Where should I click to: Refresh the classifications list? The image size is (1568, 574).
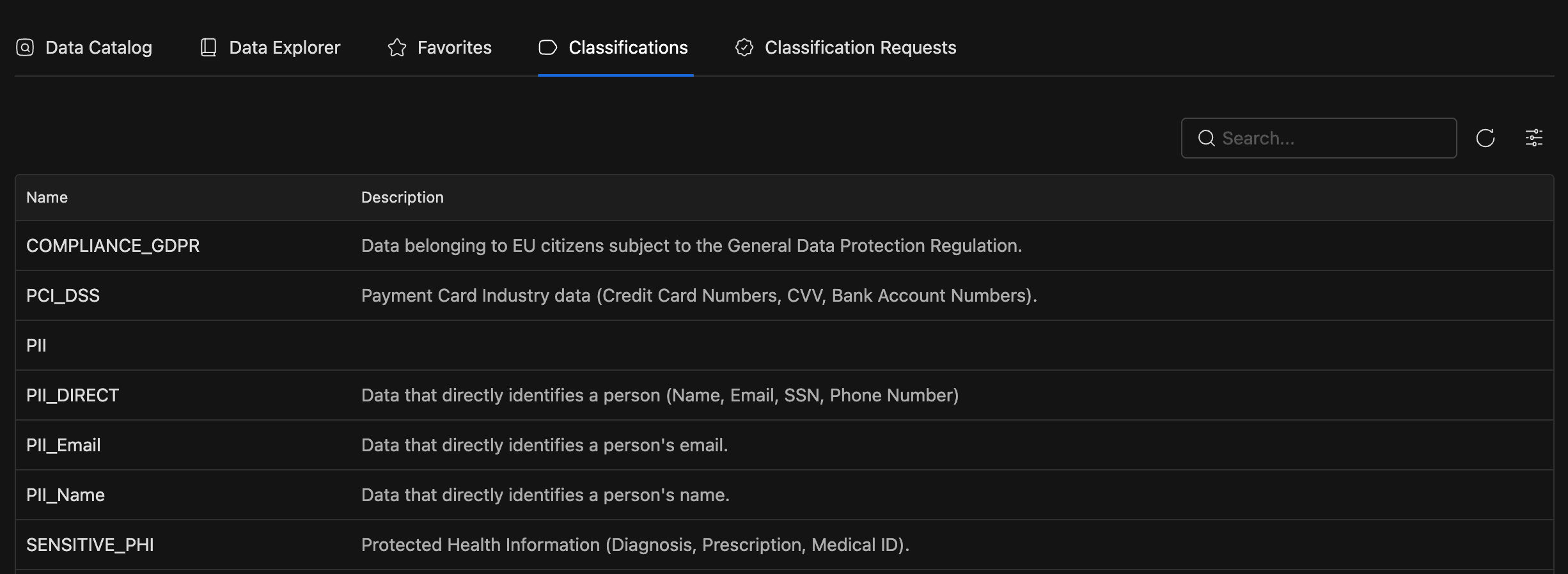coord(1486,138)
